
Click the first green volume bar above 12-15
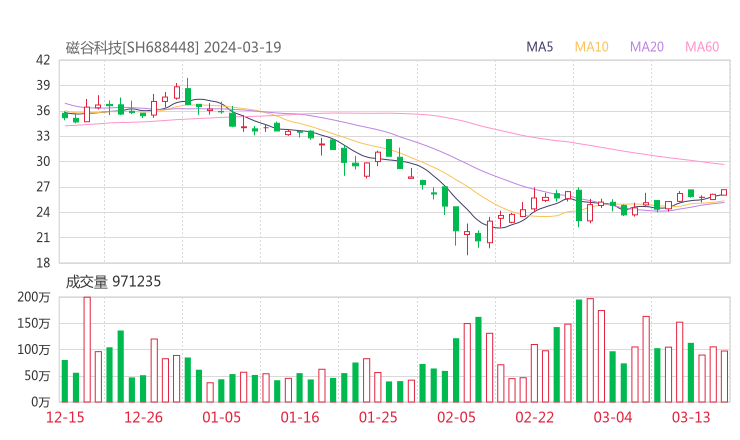click(x=65, y=381)
